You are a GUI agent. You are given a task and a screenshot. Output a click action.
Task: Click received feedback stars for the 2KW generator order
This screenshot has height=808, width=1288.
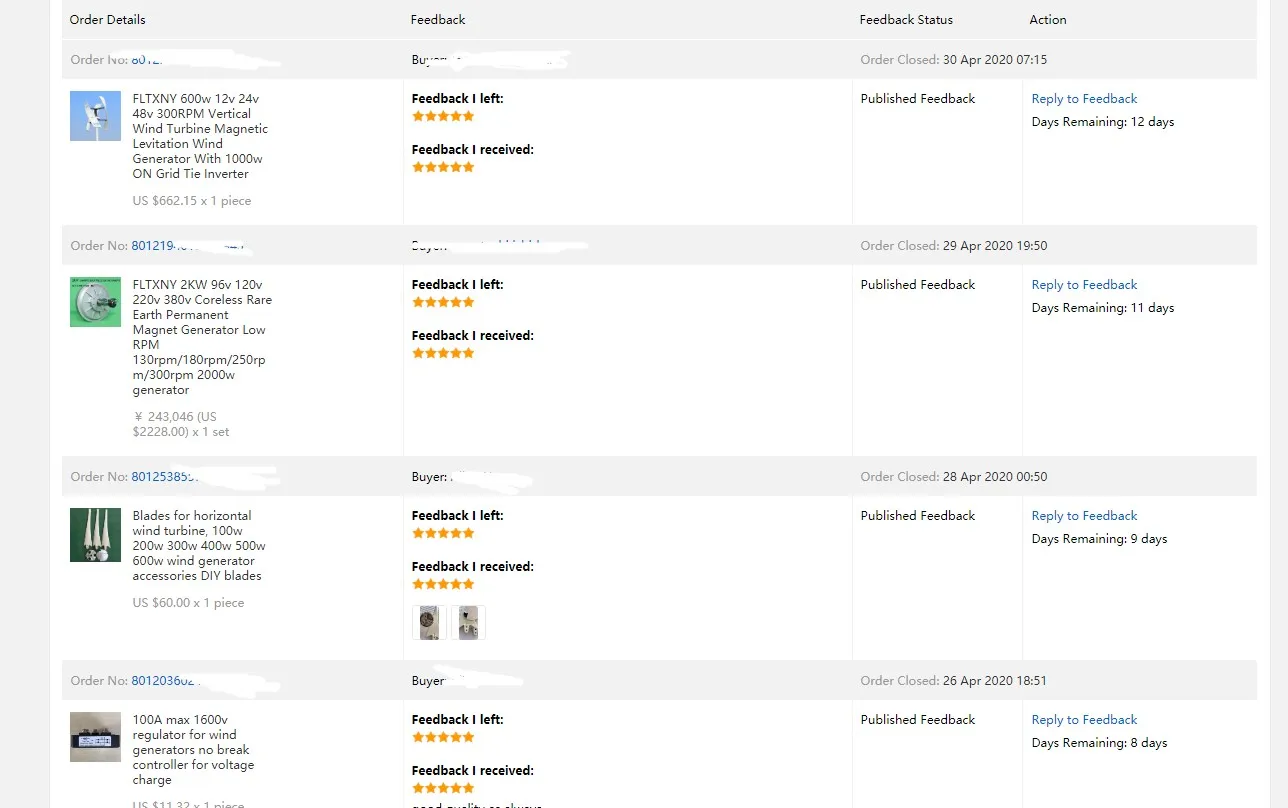click(x=443, y=353)
